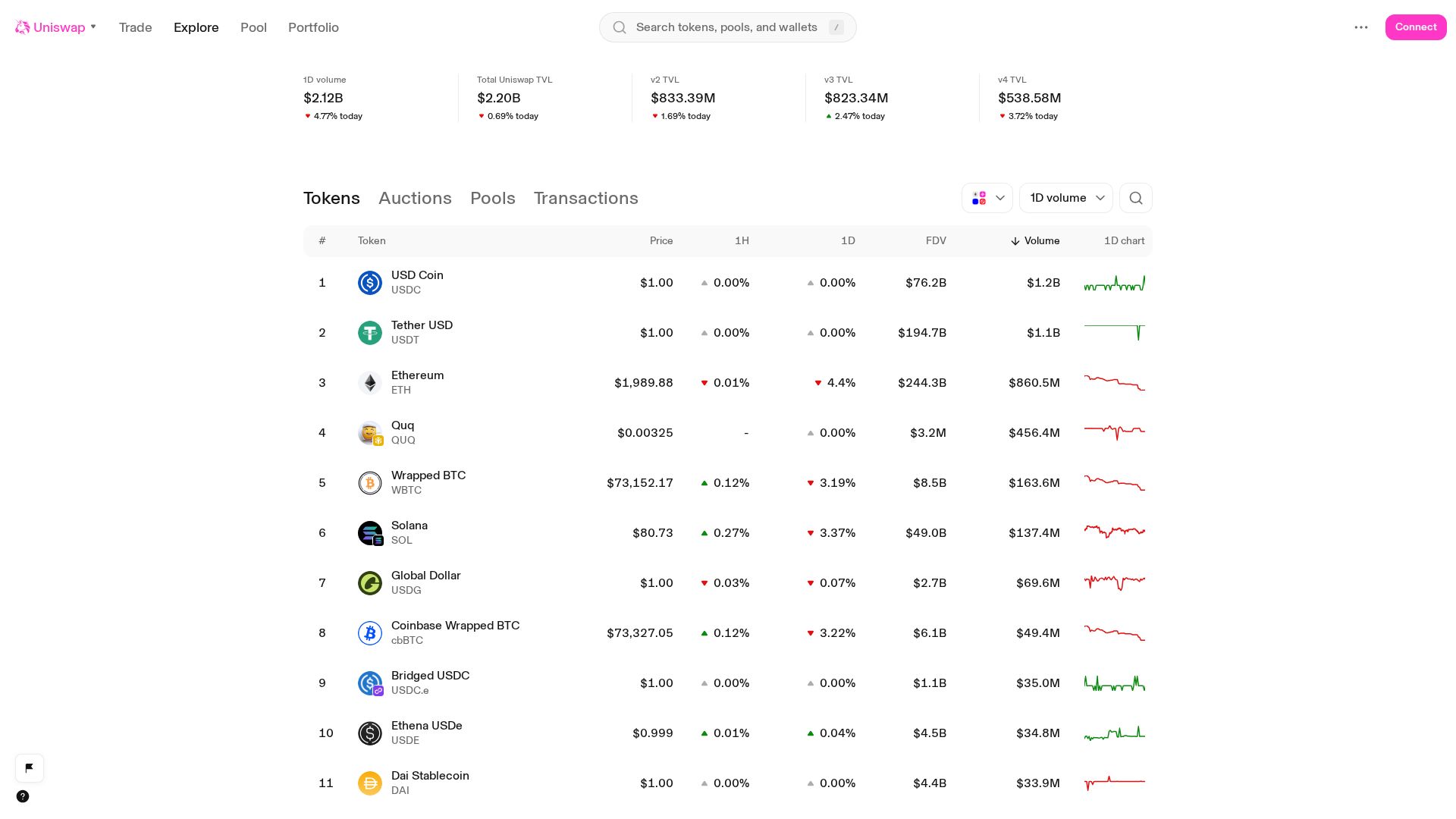
Task: Click the Connect wallet button
Action: [x=1416, y=27]
